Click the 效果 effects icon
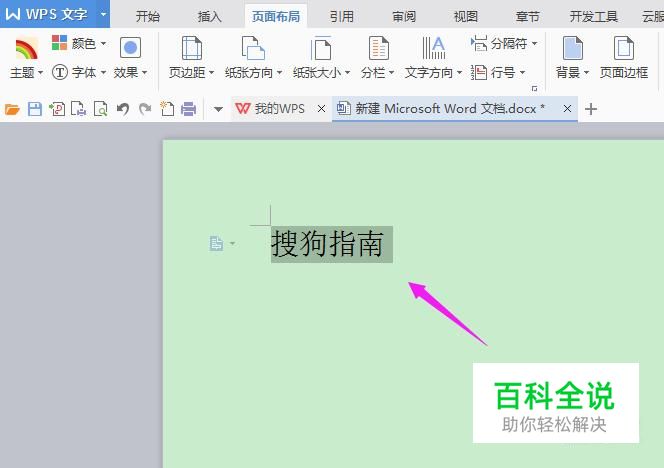 tap(130, 47)
